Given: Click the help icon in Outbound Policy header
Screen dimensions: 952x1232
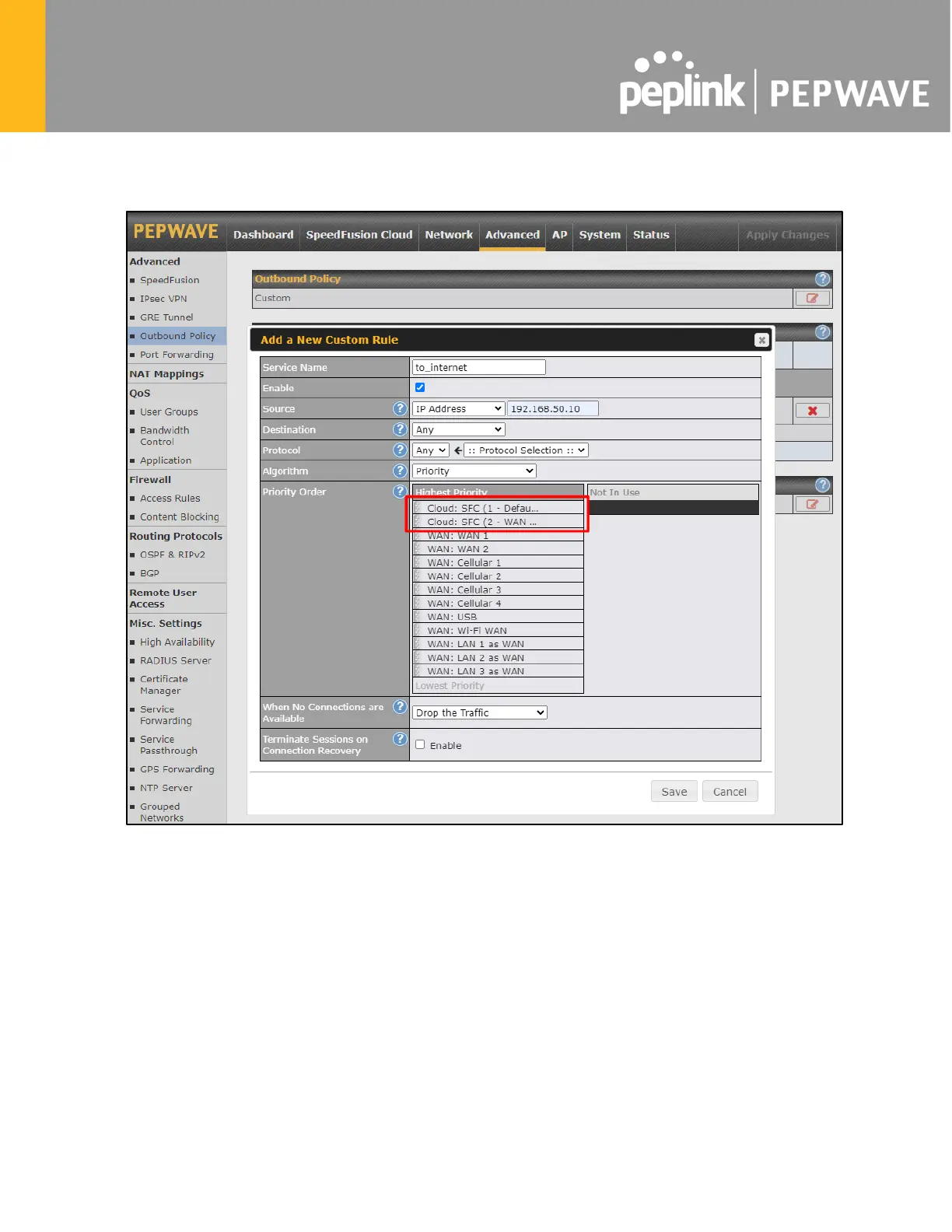Looking at the screenshot, I should [823, 278].
